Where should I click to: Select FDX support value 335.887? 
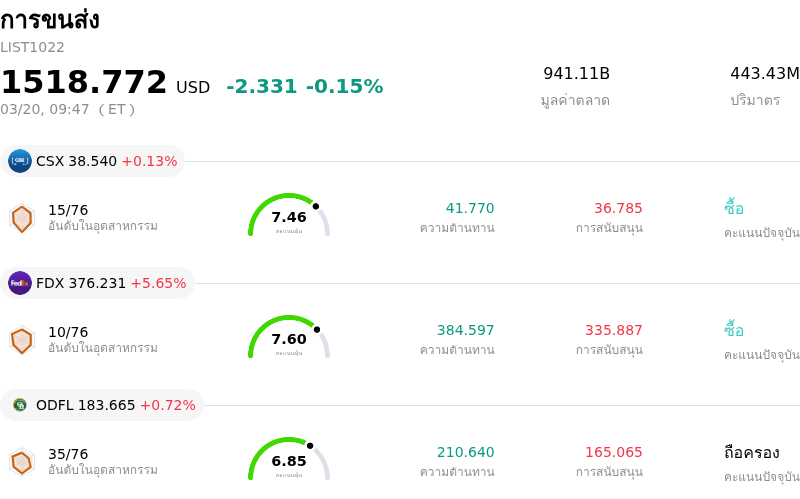tap(614, 330)
